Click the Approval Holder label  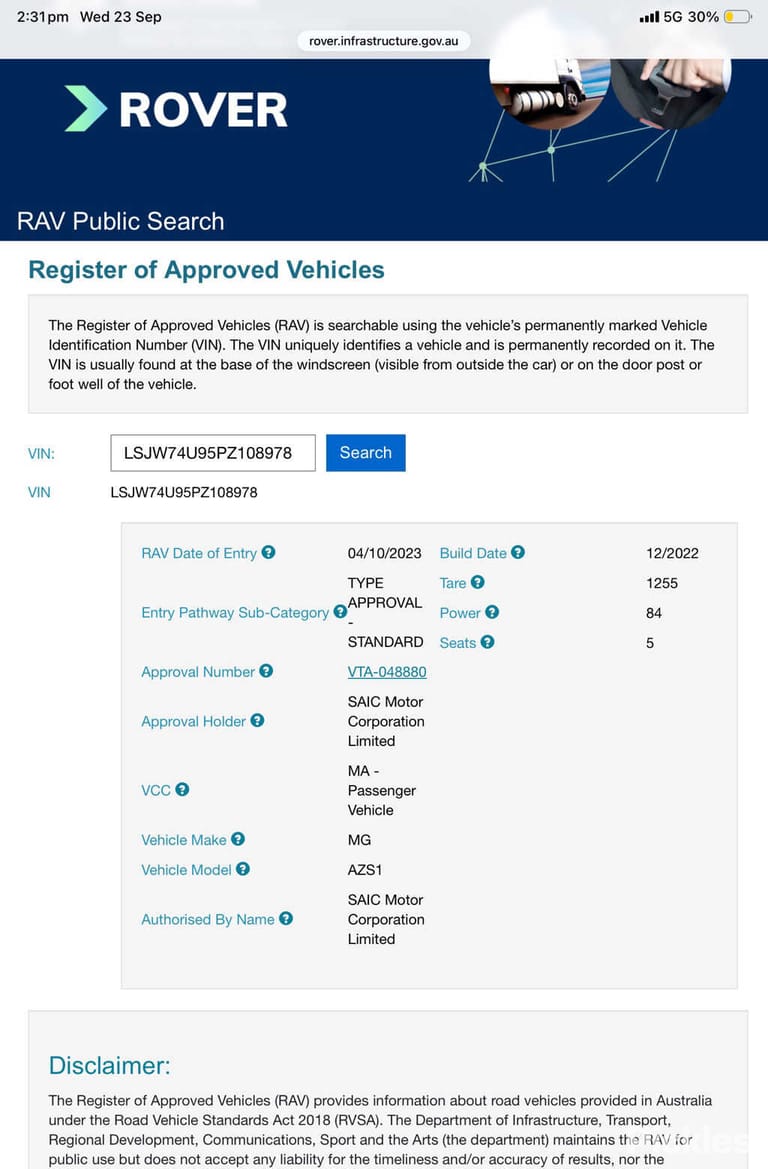click(193, 722)
